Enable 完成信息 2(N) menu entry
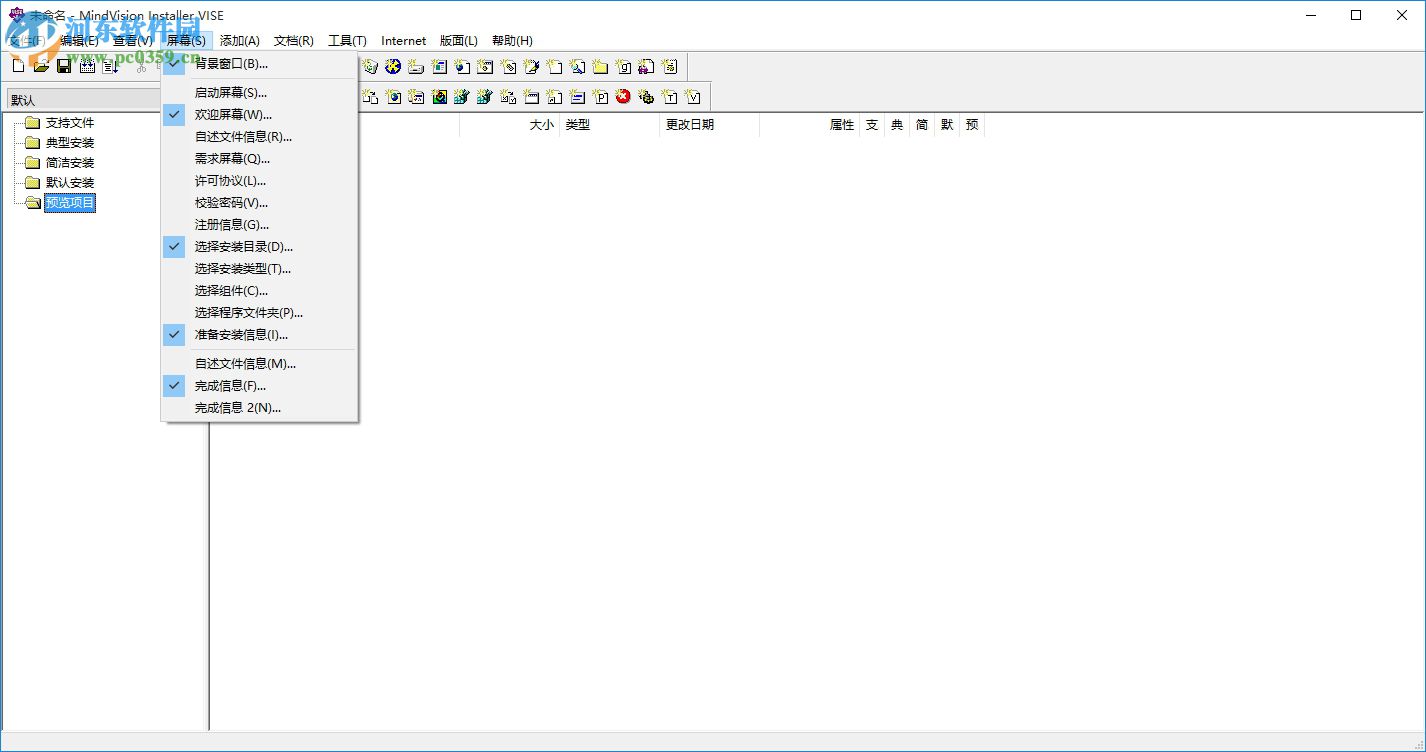The height and width of the screenshot is (752, 1426). 259,408
